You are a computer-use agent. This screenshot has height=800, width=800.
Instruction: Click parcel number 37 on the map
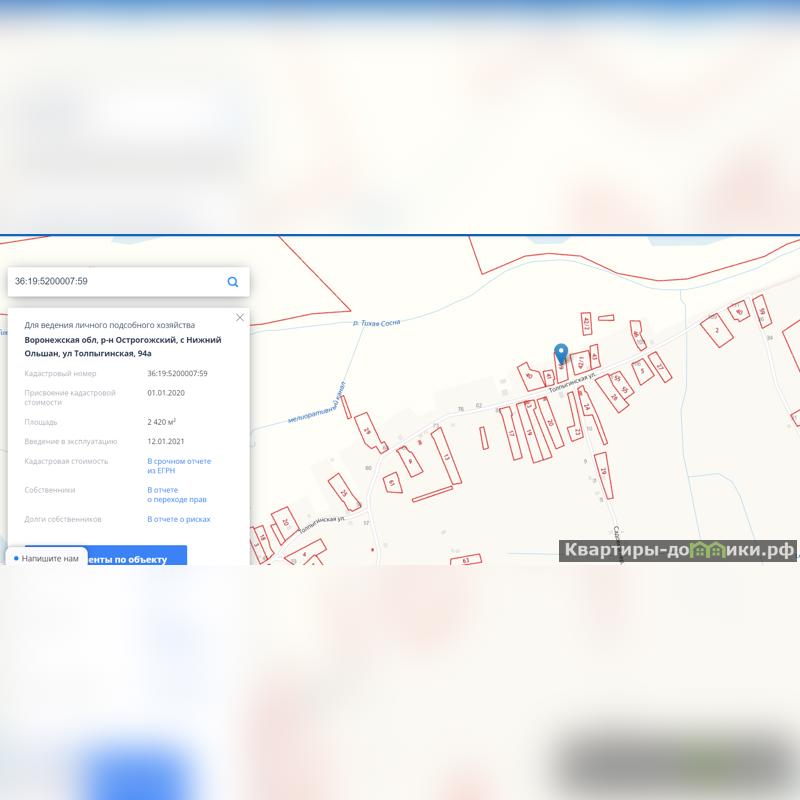click(x=662, y=368)
